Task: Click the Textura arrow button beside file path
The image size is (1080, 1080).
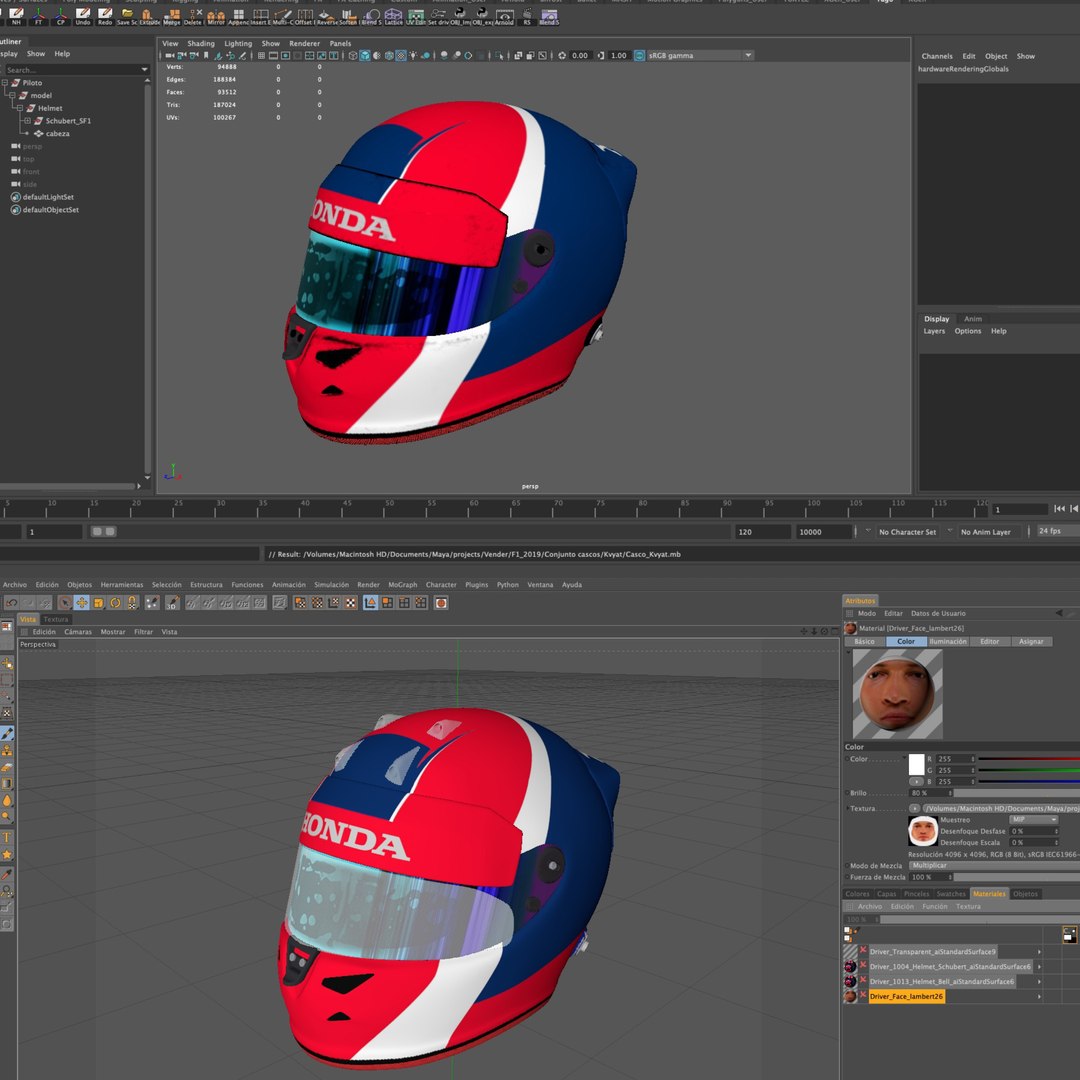Action: 914,809
